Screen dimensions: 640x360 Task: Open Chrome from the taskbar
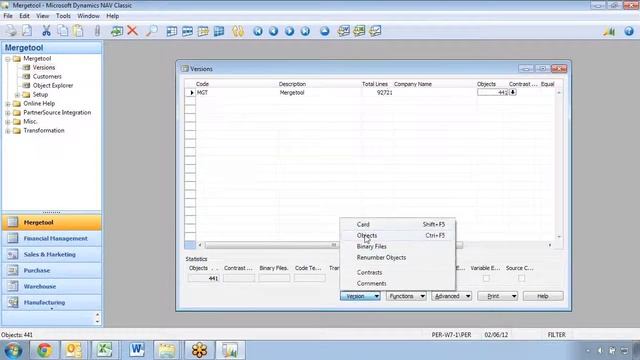coord(44,350)
